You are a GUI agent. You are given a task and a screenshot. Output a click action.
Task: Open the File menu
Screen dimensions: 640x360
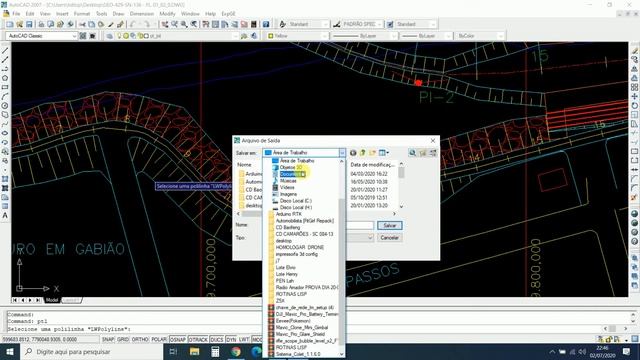coord(16,14)
